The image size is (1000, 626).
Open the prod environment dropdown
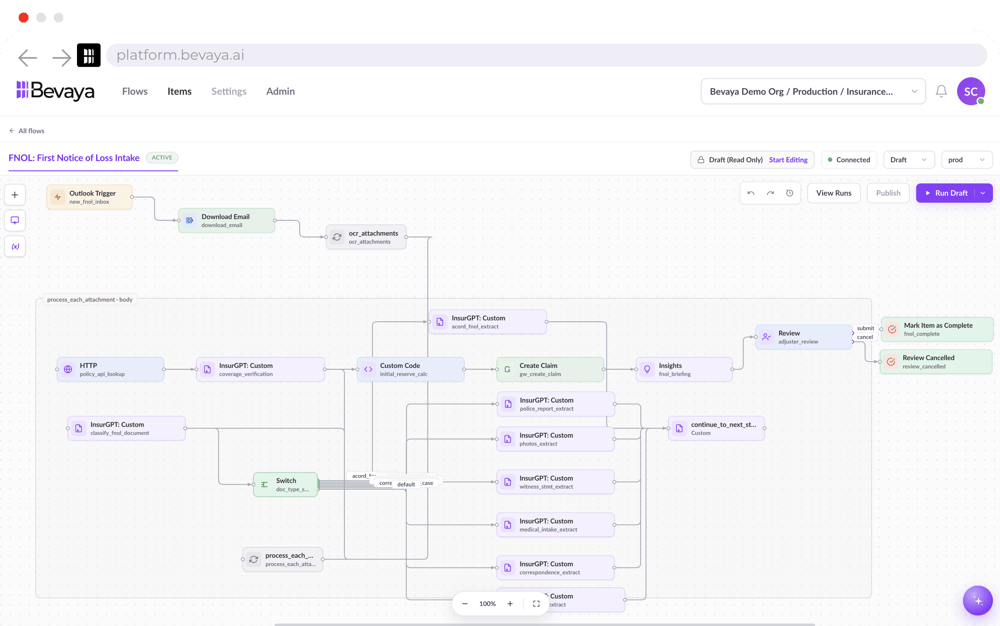(966, 160)
